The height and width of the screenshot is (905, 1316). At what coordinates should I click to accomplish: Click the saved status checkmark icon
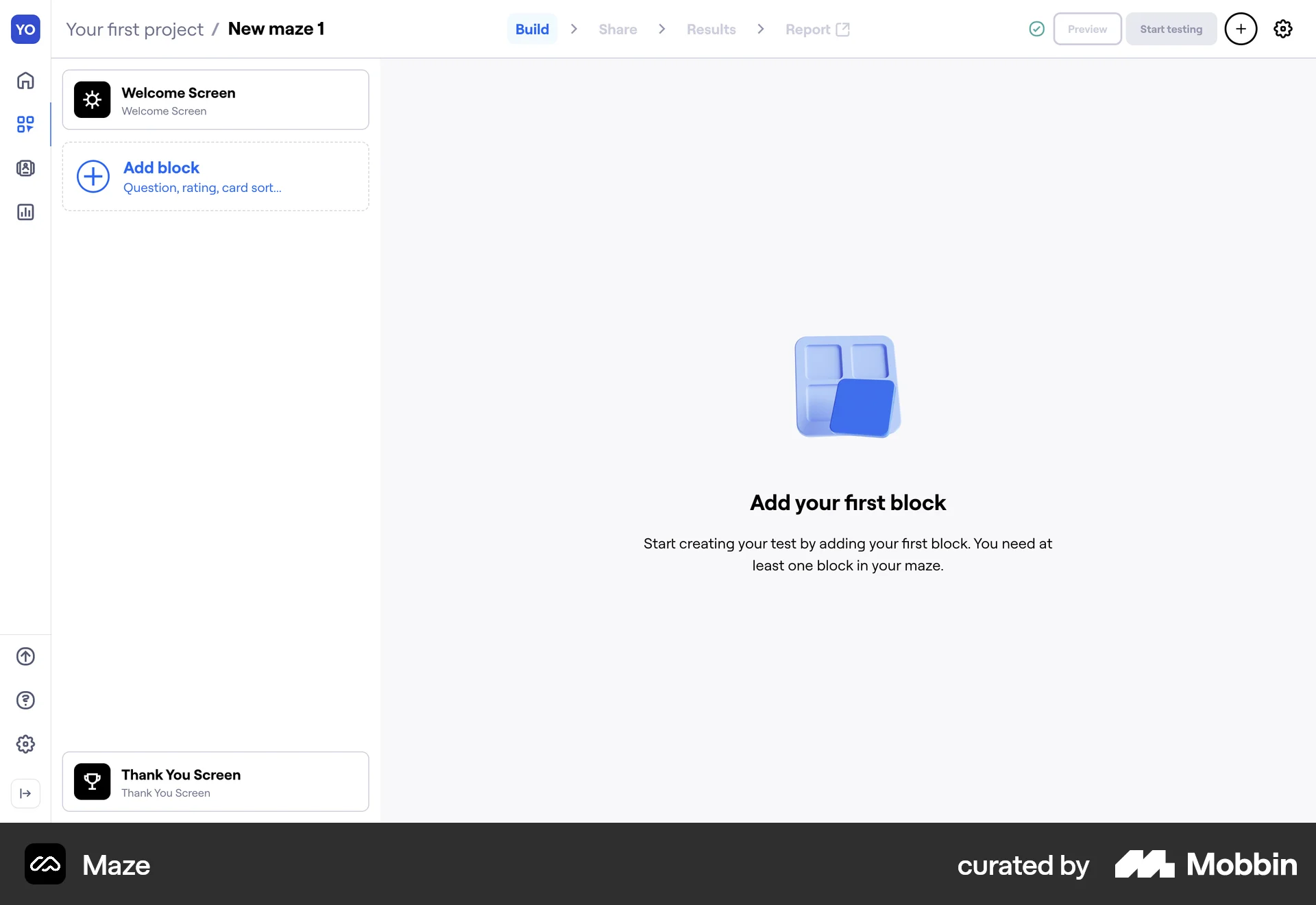coord(1036,29)
